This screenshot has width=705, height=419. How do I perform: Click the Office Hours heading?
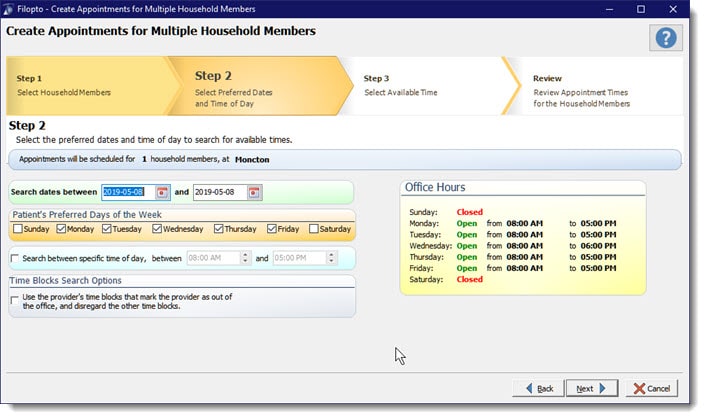point(435,187)
